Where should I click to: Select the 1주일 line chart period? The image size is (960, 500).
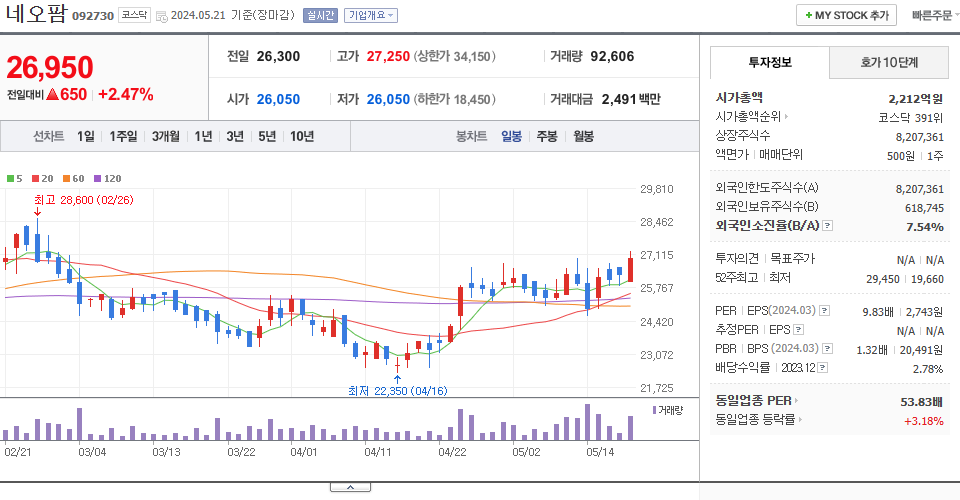coord(123,136)
